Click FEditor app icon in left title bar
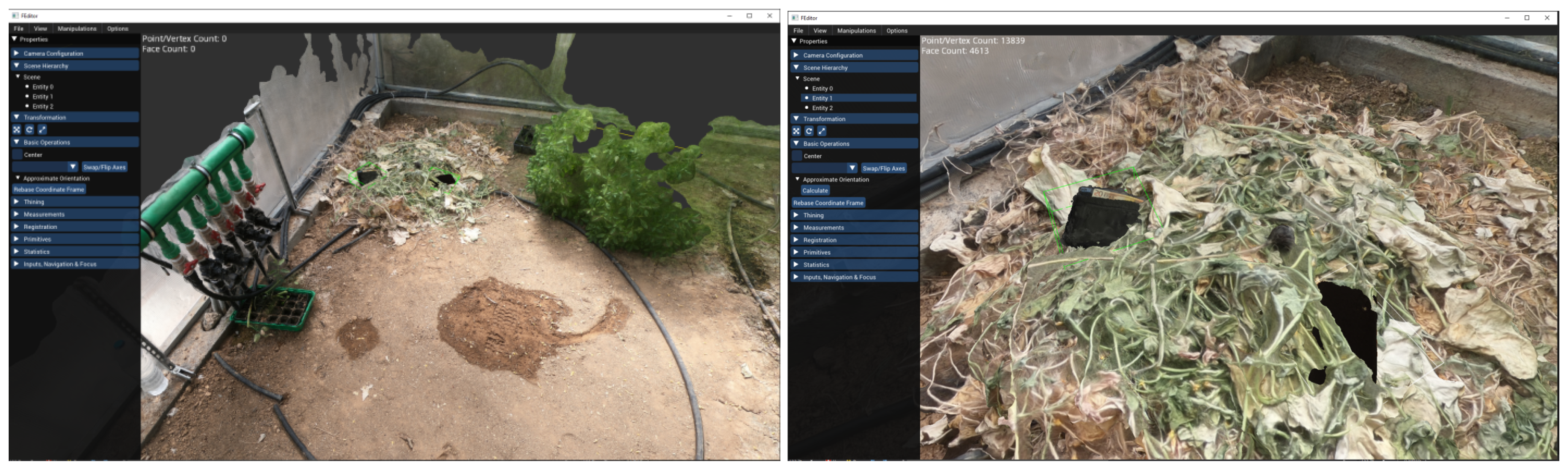This screenshot has height=469, width=1568. point(15,16)
